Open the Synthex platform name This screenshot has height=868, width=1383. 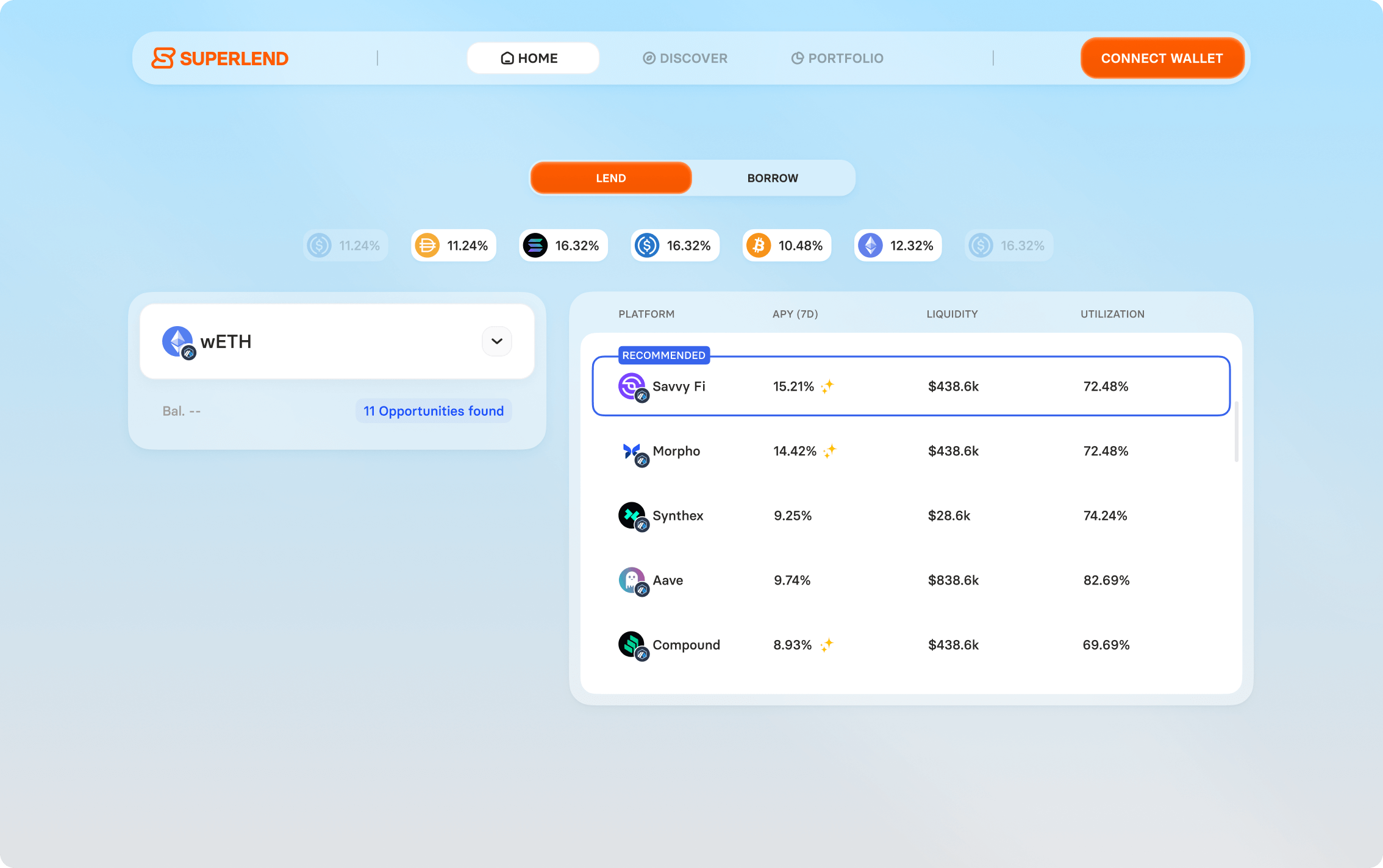pos(677,516)
